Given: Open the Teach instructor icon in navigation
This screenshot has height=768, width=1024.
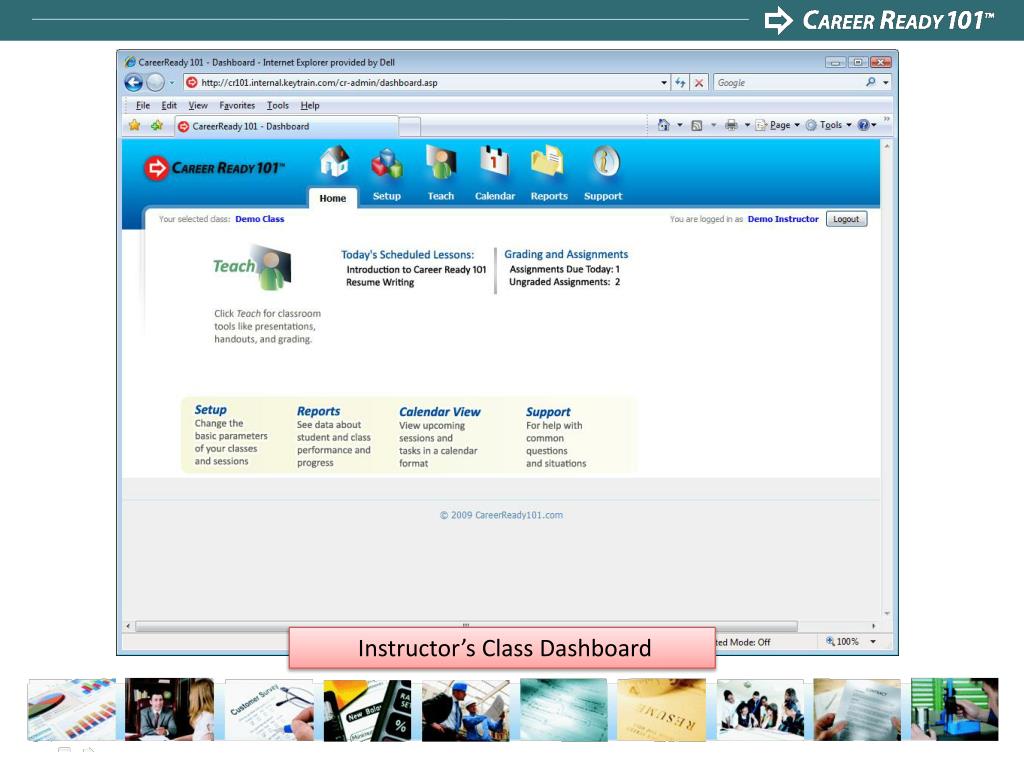Looking at the screenshot, I should point(441,162).
